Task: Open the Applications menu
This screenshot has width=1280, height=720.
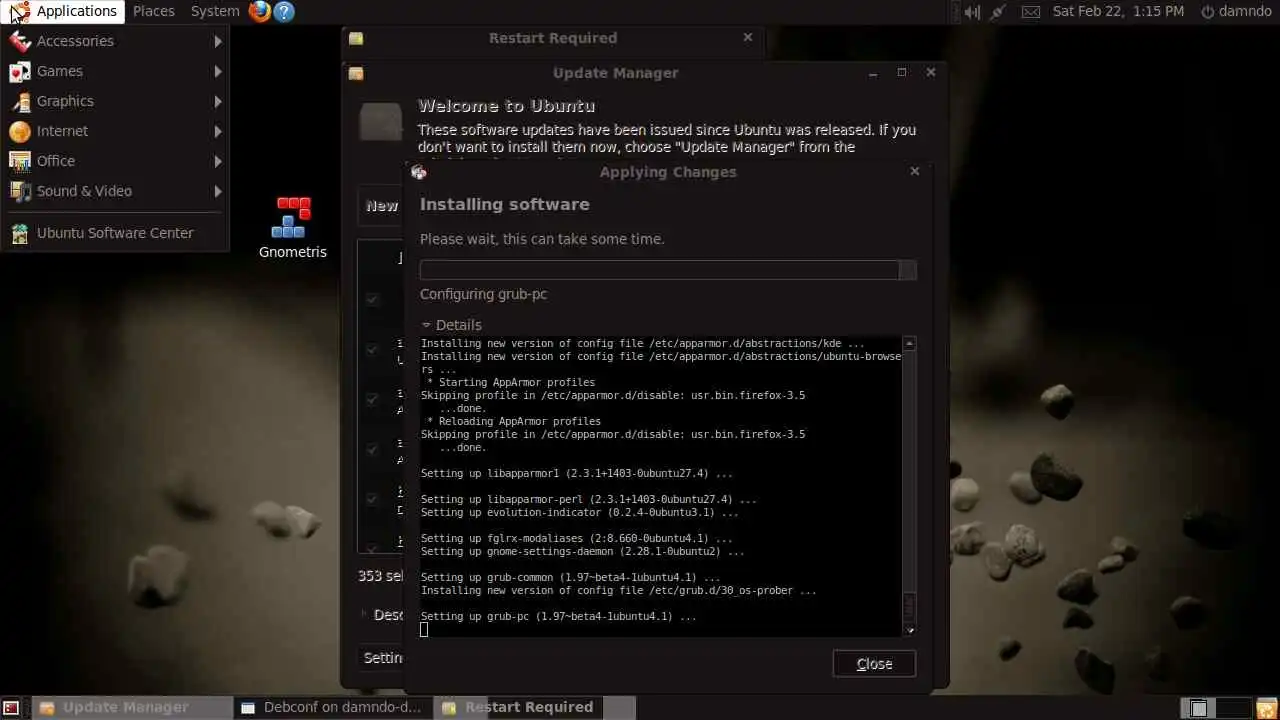Action: tap(64, 11)
